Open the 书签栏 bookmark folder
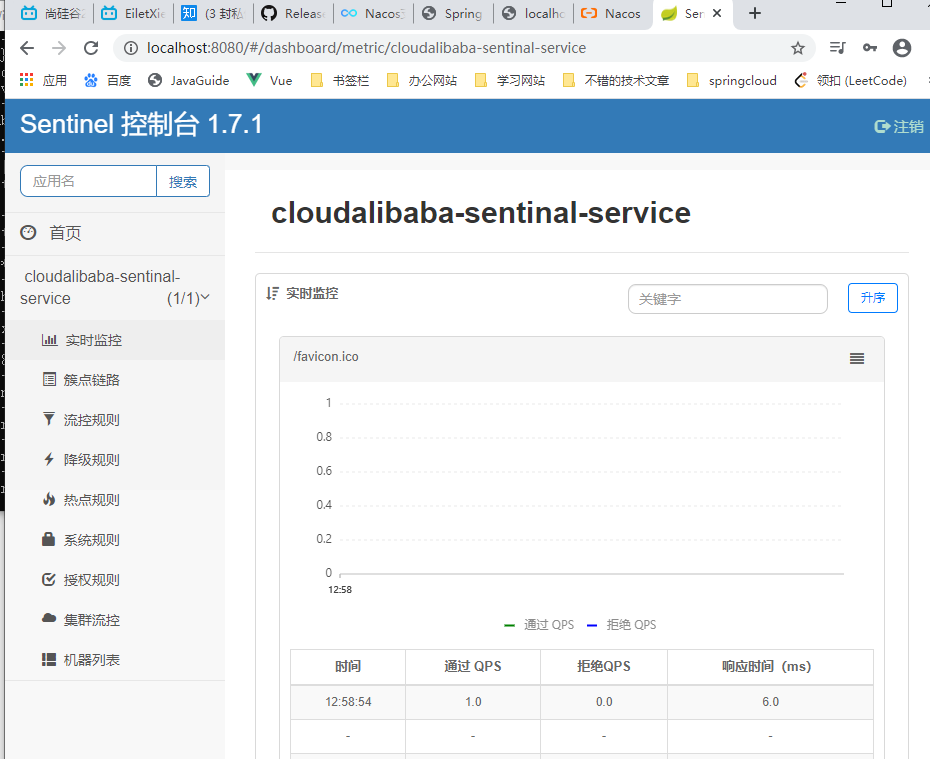 pyautogui.click(x=340, y=80)
